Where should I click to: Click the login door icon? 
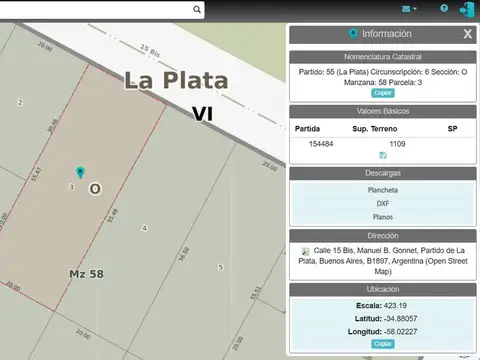tap(467, 9)
